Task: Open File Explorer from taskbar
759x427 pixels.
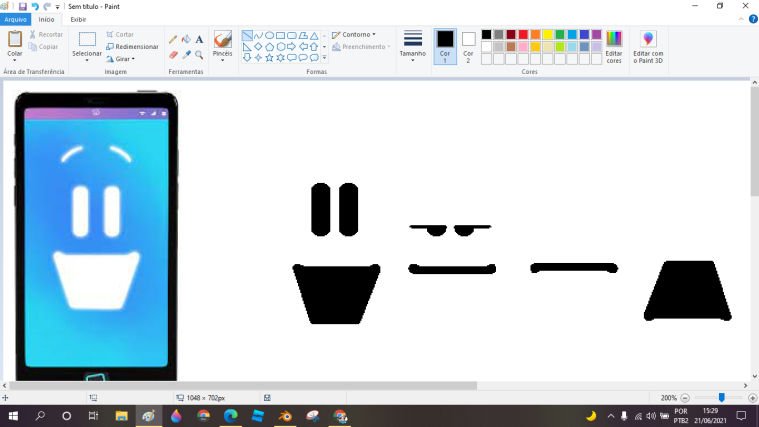Action: [121, 416]
